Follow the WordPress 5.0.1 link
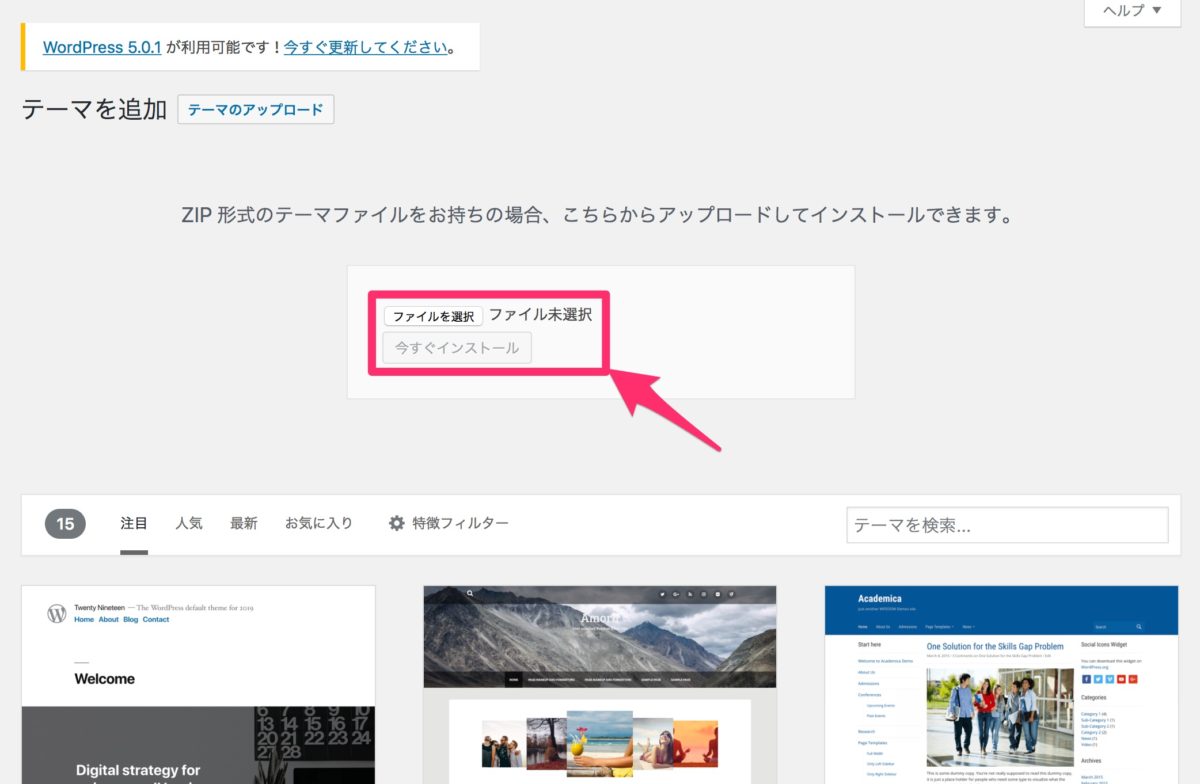The height and width of the screenshot is (784, 1200). (x=102, y=47)
